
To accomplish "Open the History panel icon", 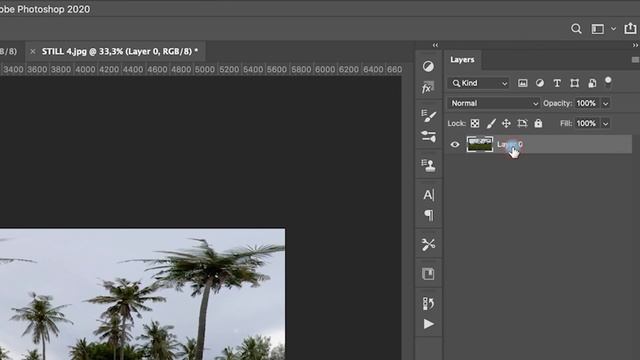I will tap(428, 303).
